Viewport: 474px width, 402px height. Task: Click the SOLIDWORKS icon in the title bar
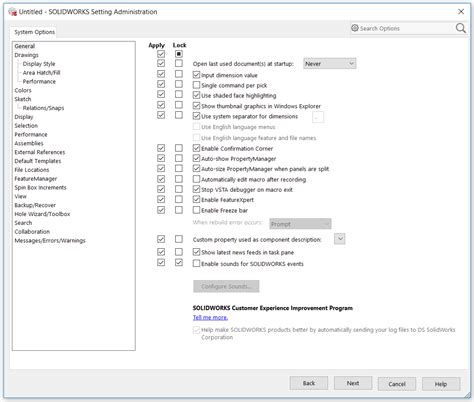coord(13,12)
